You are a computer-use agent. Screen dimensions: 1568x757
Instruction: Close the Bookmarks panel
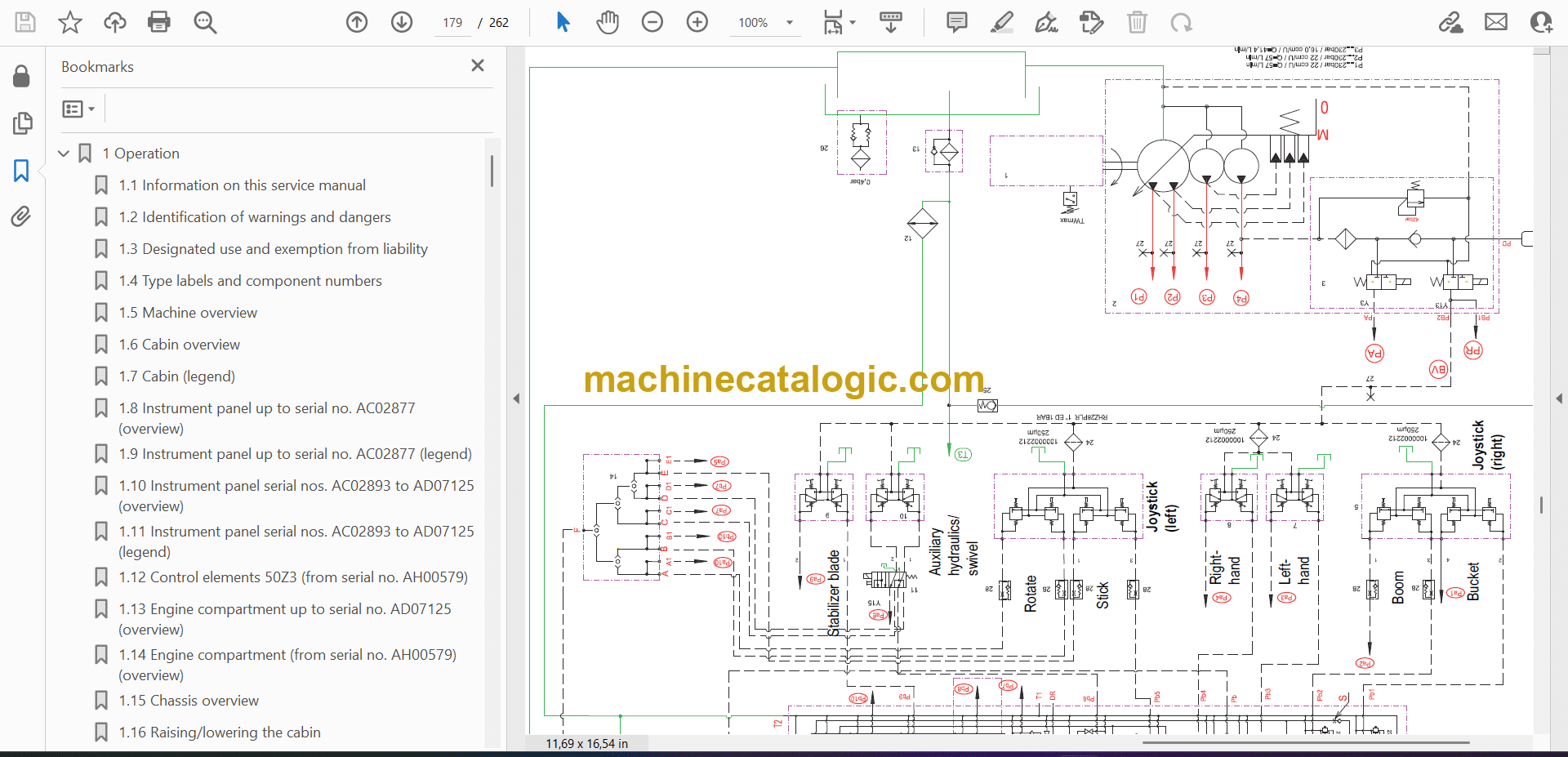[x=478, y=65]
